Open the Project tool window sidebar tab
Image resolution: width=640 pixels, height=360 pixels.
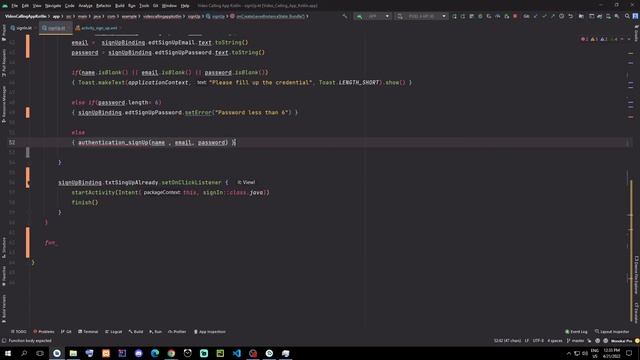(4, 33)
